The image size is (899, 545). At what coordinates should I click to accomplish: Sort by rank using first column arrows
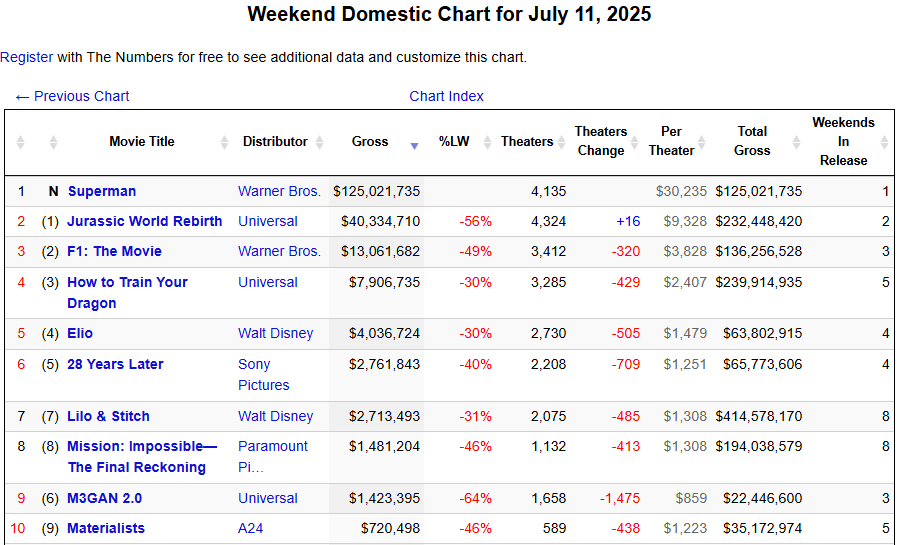[21, 142]
